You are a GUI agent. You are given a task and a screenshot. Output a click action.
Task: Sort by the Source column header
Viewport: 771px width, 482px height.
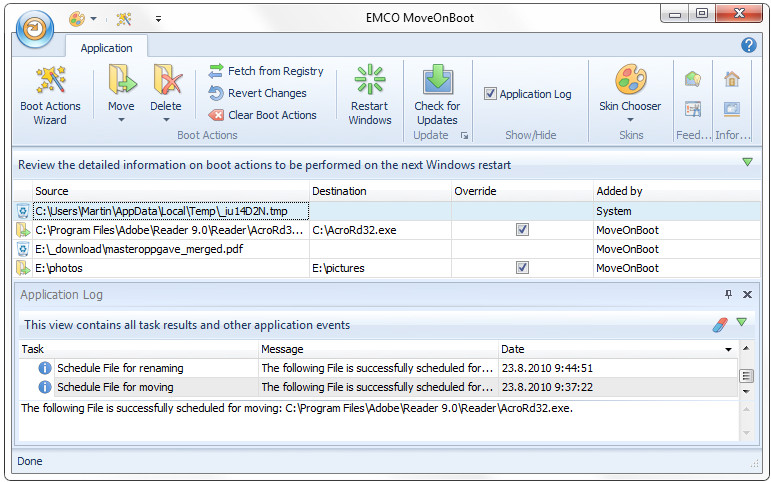click(x=171, y=191)
